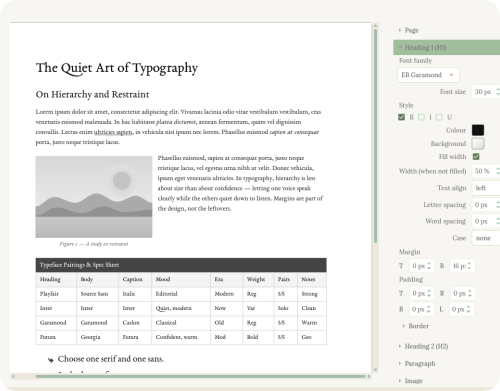Click the Figure 1 caption text

point(94,244)
